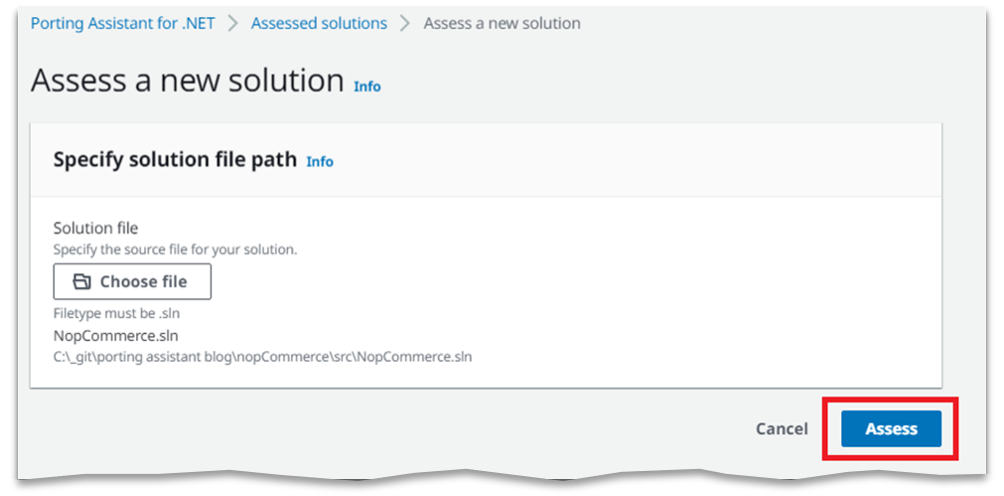Open the folder icon in Choose file
1004x496 pixels.
coord(82,282)
